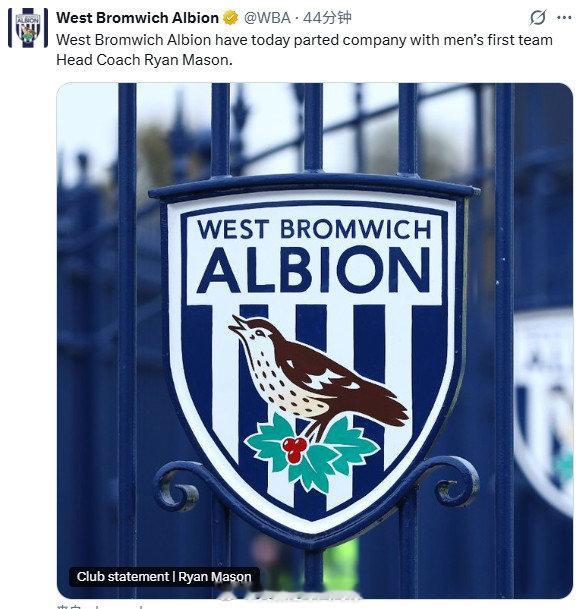The image size is (583, 609).
Task: Click the 44分钟 post timestamp
Action: click(x=327, y=17)
